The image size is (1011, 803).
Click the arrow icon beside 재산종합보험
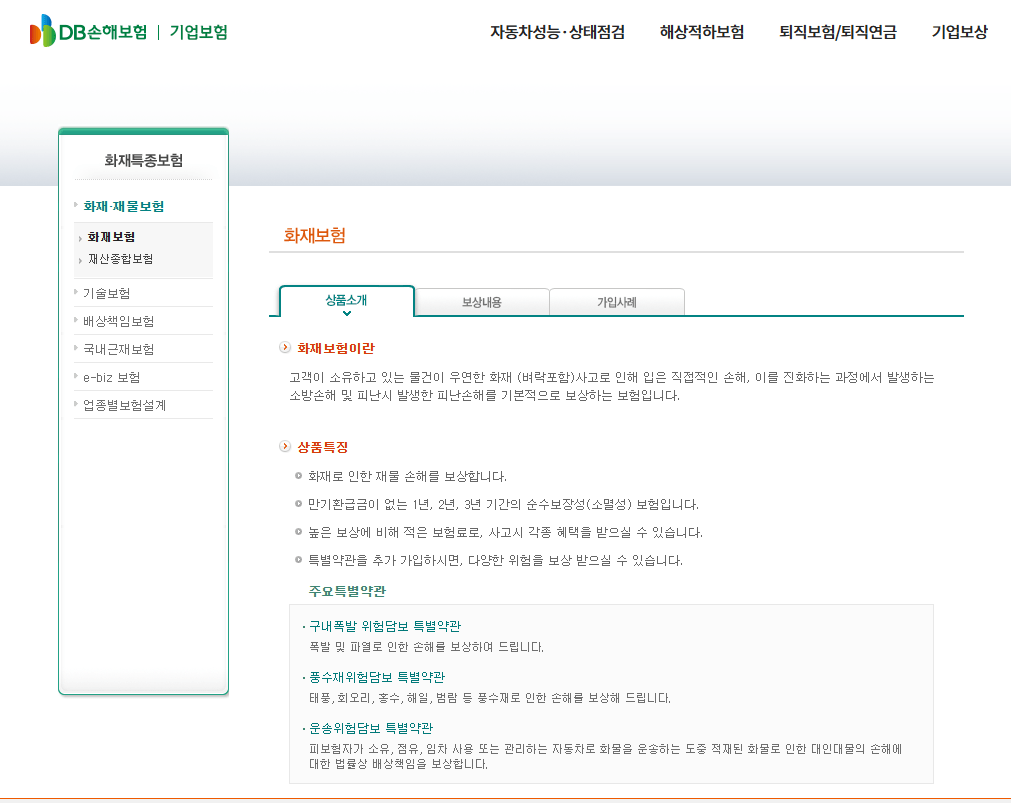[79, 259]
